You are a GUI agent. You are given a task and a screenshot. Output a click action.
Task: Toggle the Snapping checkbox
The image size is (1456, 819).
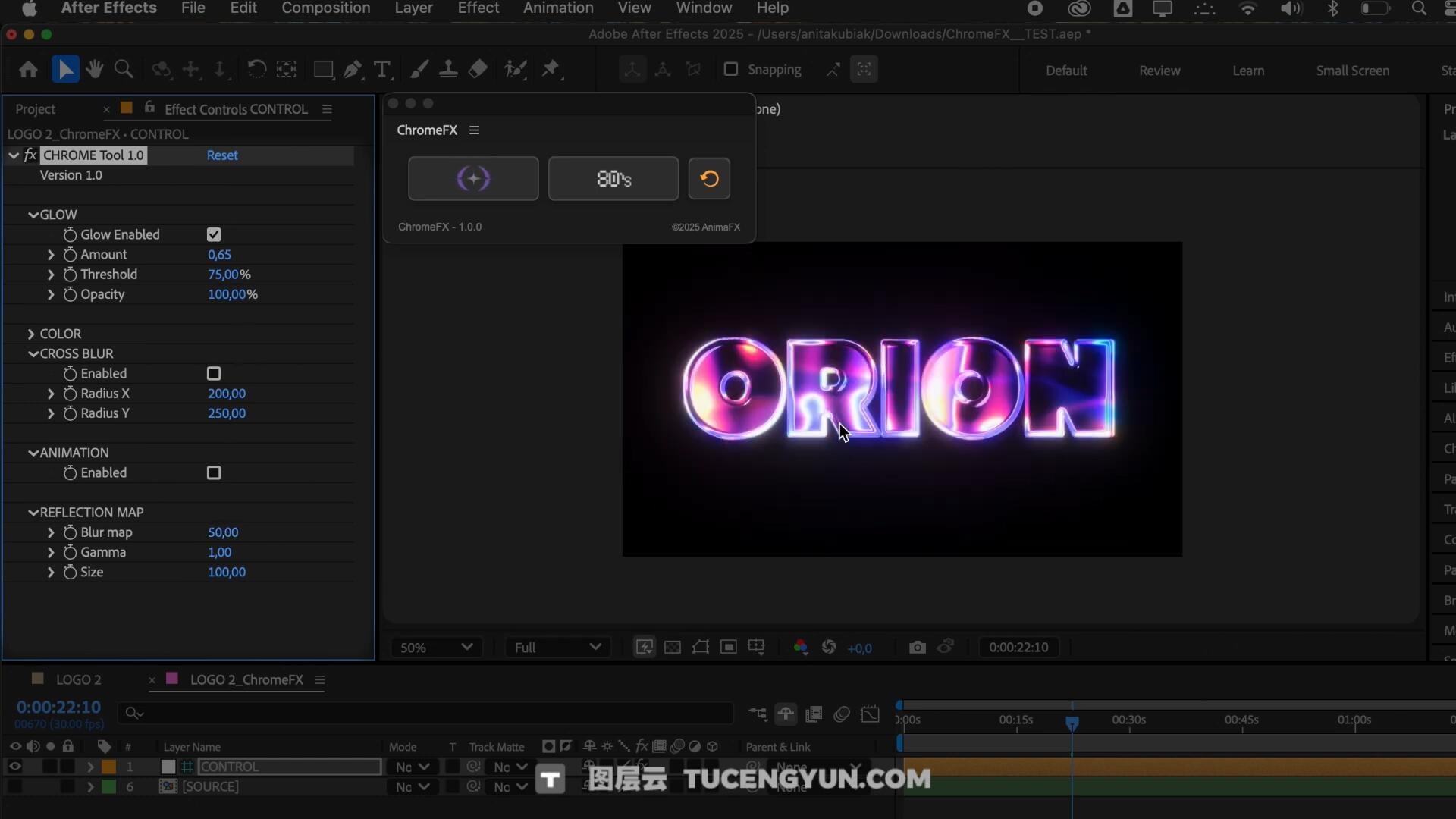point(731,70)
